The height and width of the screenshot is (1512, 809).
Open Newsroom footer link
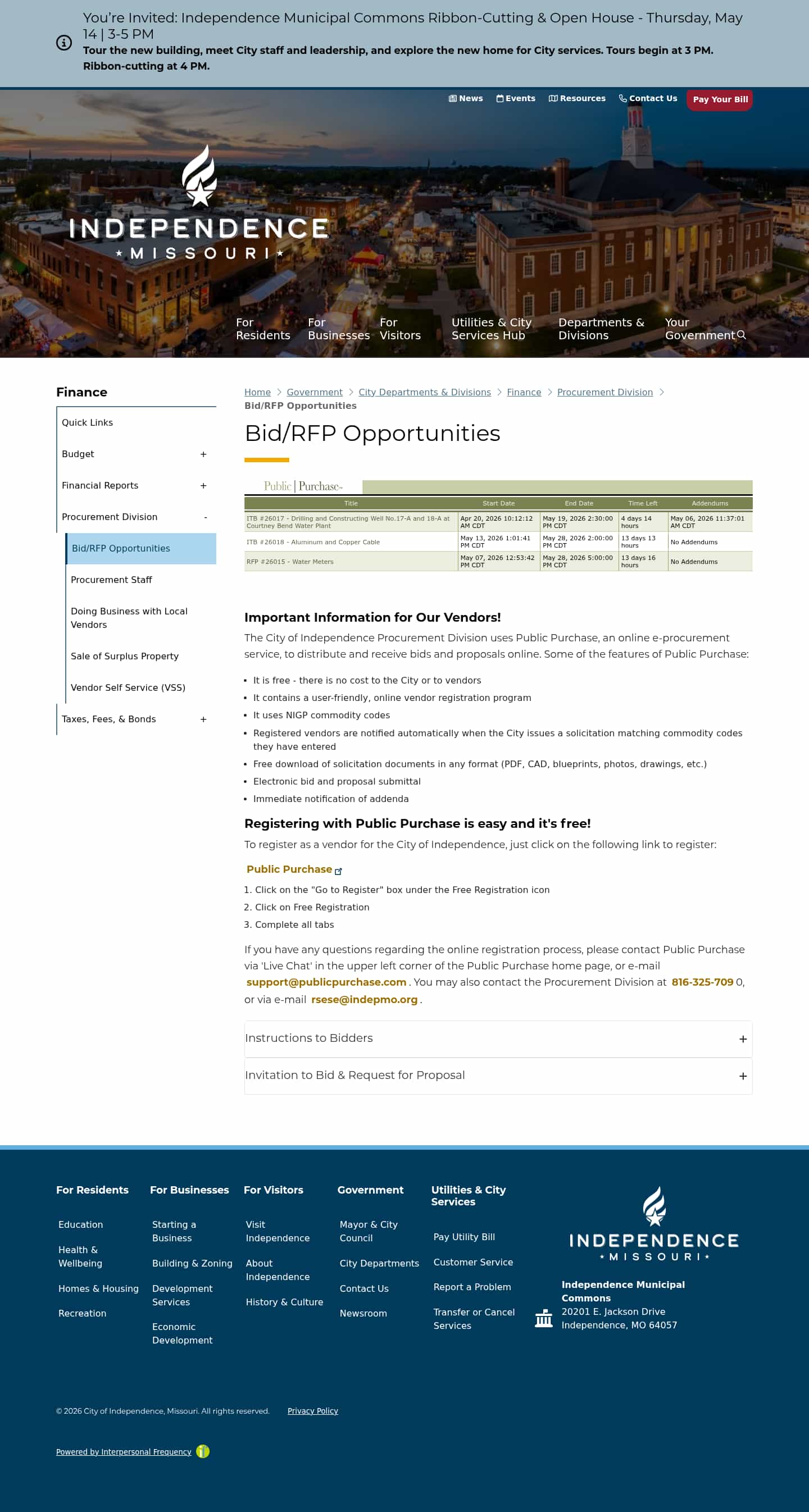[363, 1314]
